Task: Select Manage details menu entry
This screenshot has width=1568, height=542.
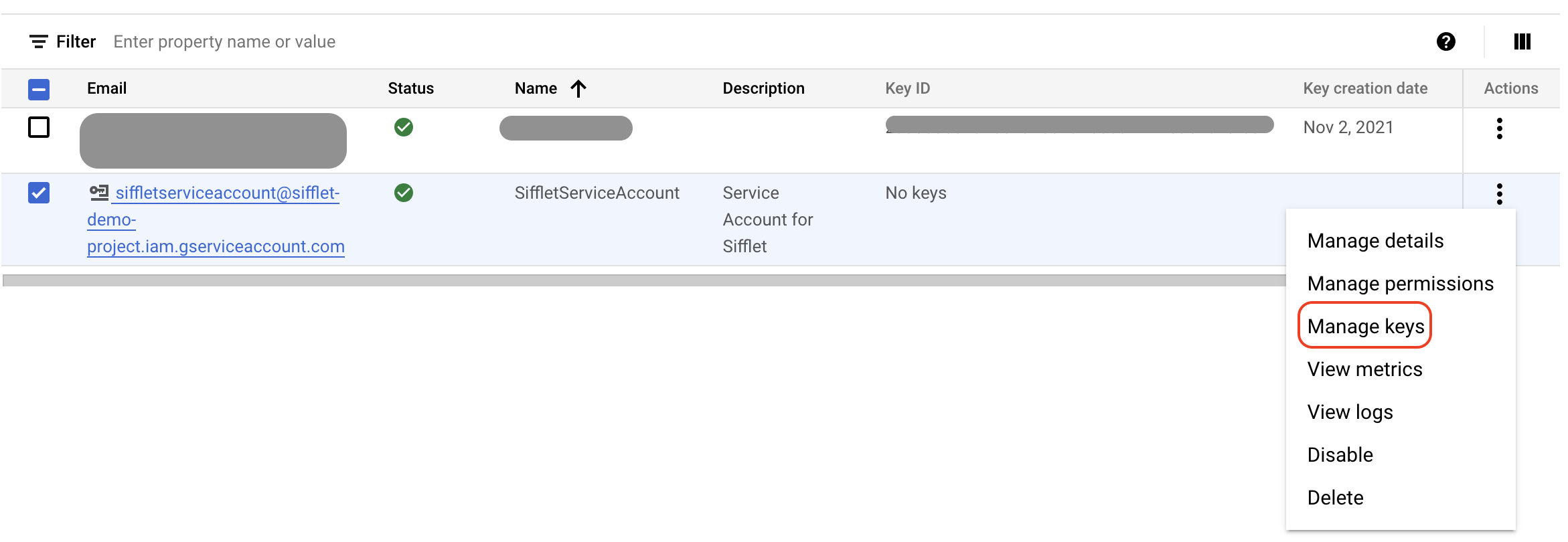Action: (1375, 241)
